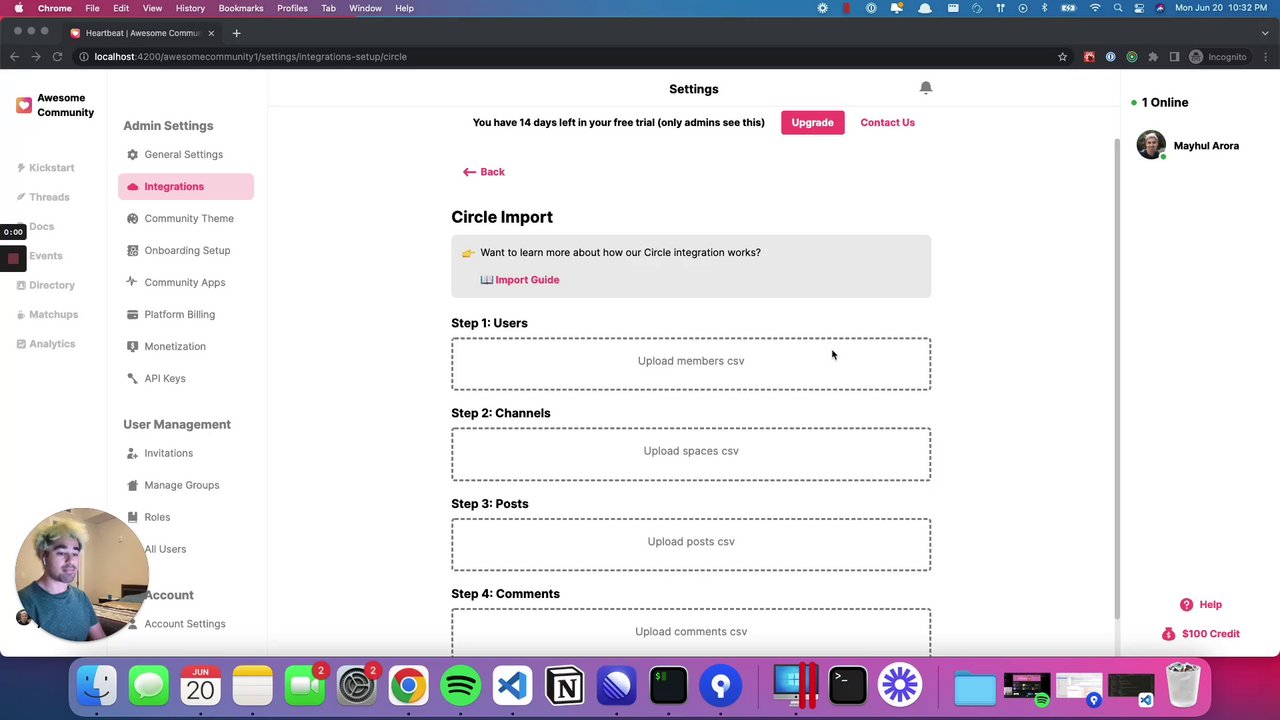Click the Awesome Community name
The image size is (1280, 720).
[65, 105]
